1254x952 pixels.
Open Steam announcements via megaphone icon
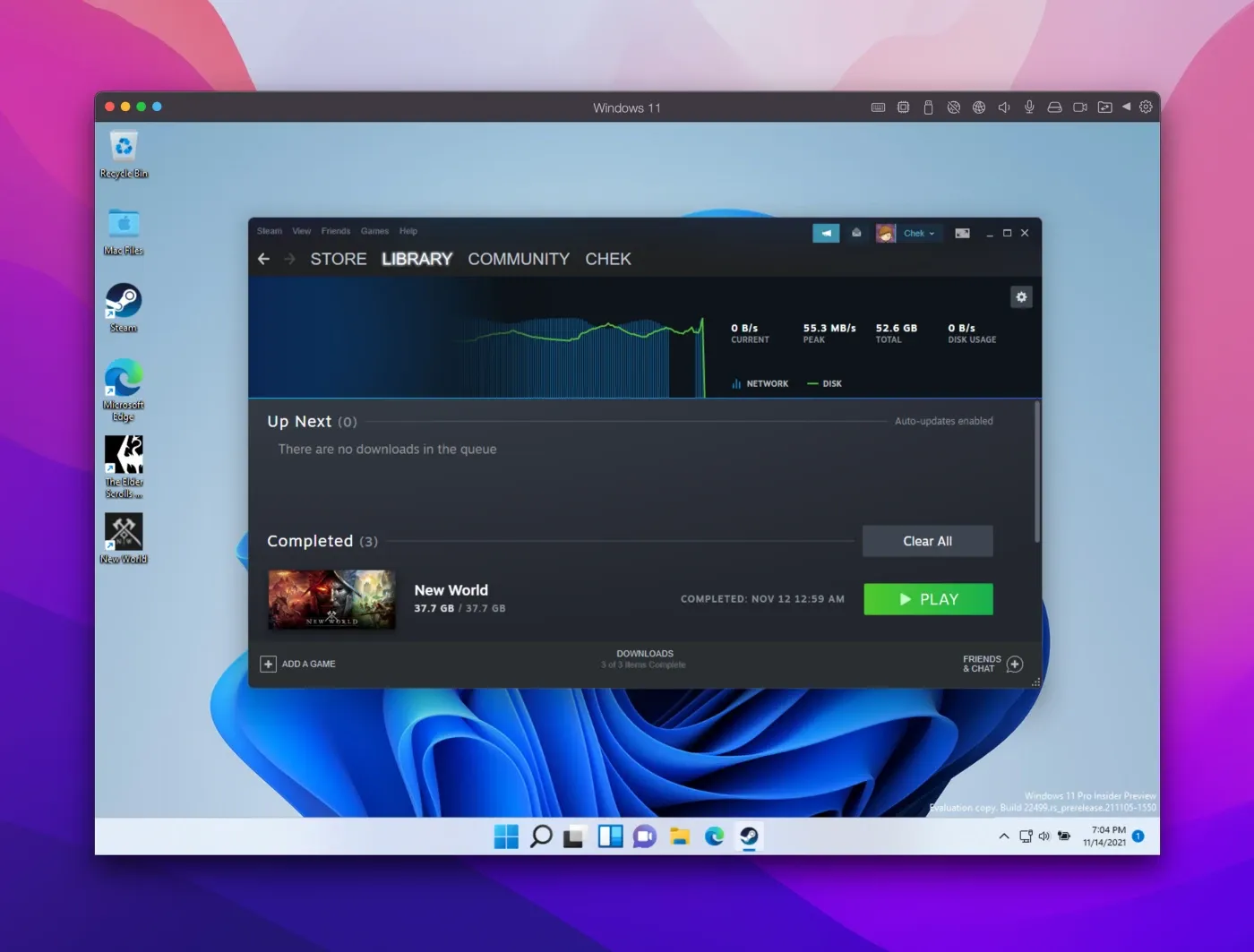point(826,233)
